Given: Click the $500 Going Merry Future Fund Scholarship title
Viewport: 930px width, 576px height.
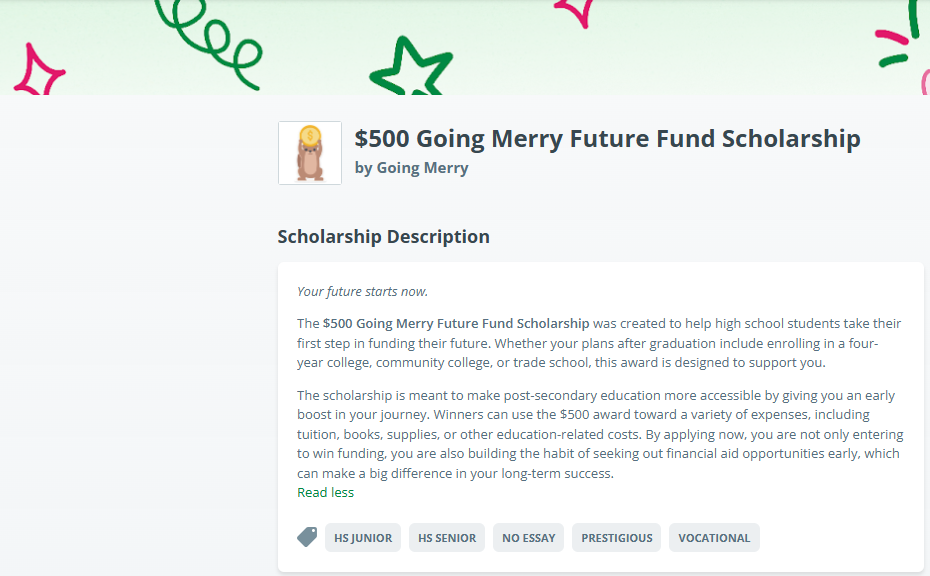Looking at the screenshot, I should [607, 139].
